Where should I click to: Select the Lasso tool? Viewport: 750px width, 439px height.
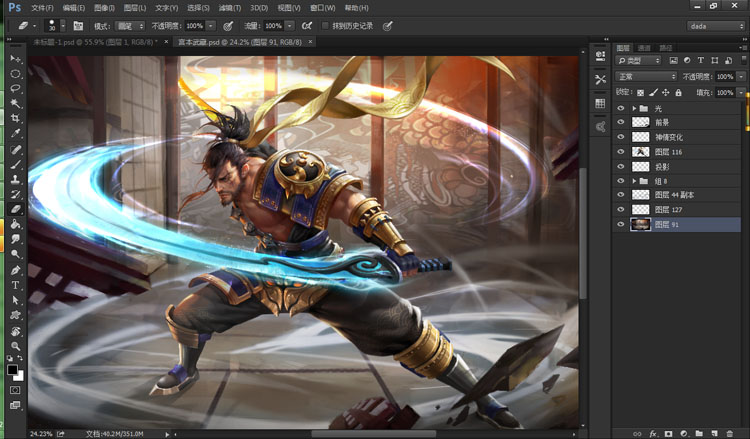[15, 88]
